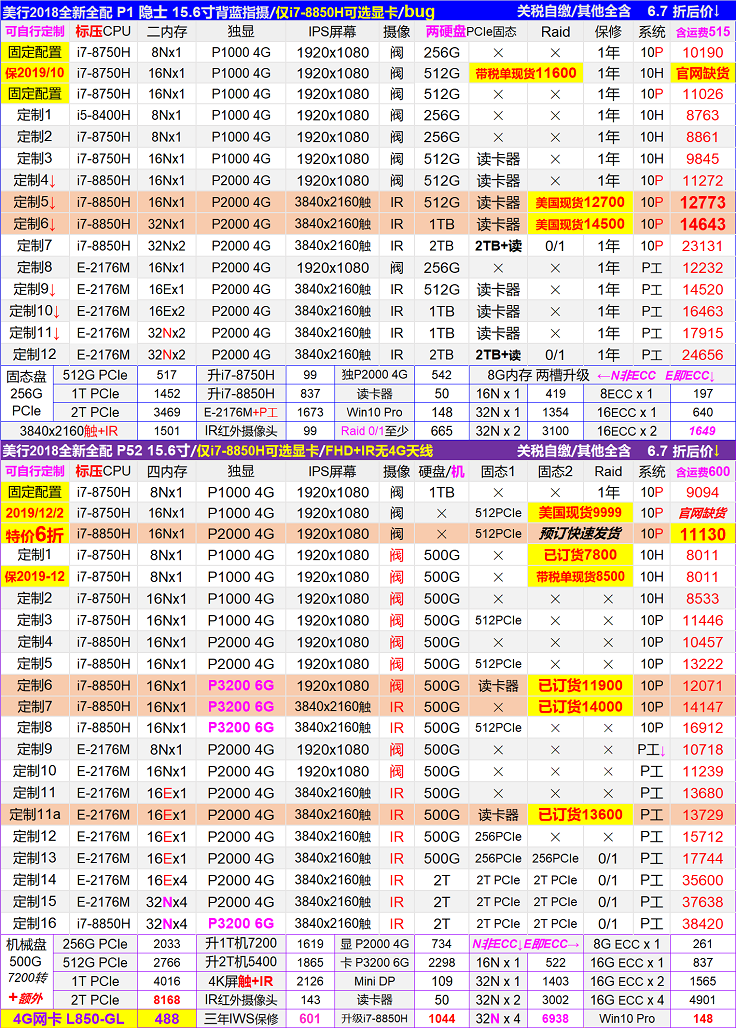This screenshot has width=736, height=1028.
Task: Select the 已订货7800 cell
Action: coord(580,555)
